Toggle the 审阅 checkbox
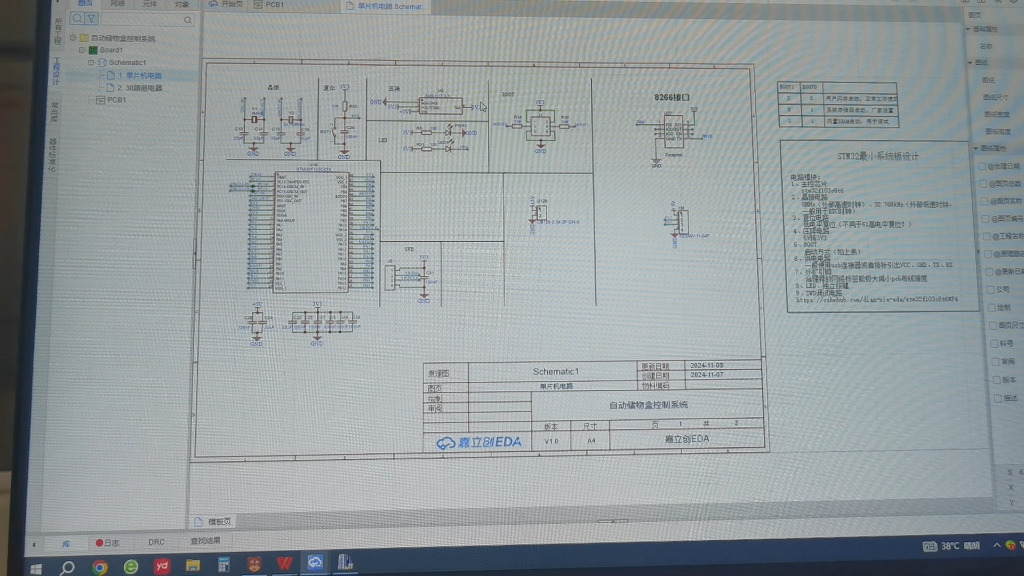The height and width of the screenshot is (576, 1024). [995, 361]
